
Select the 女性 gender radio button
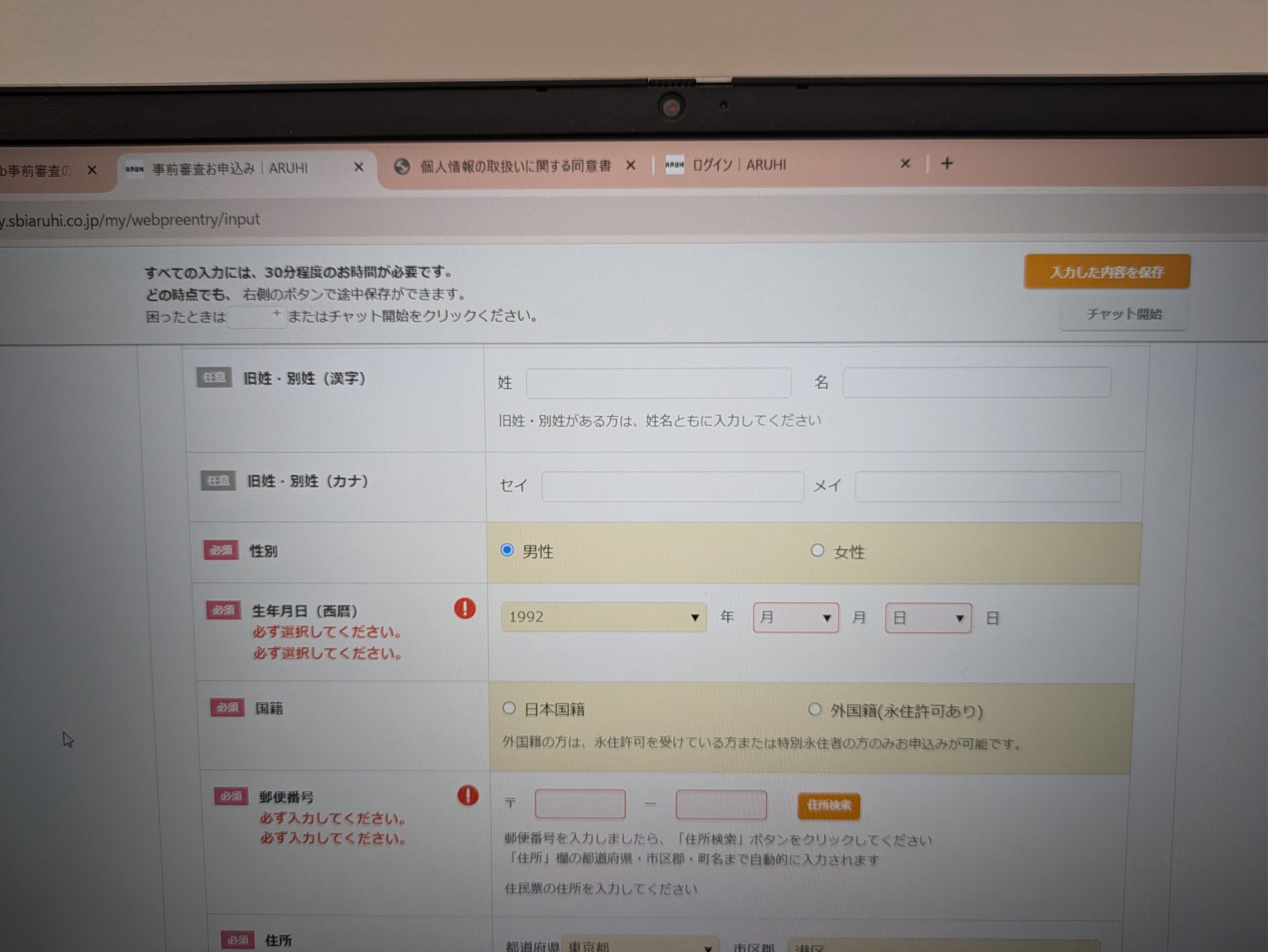(817, 550)
